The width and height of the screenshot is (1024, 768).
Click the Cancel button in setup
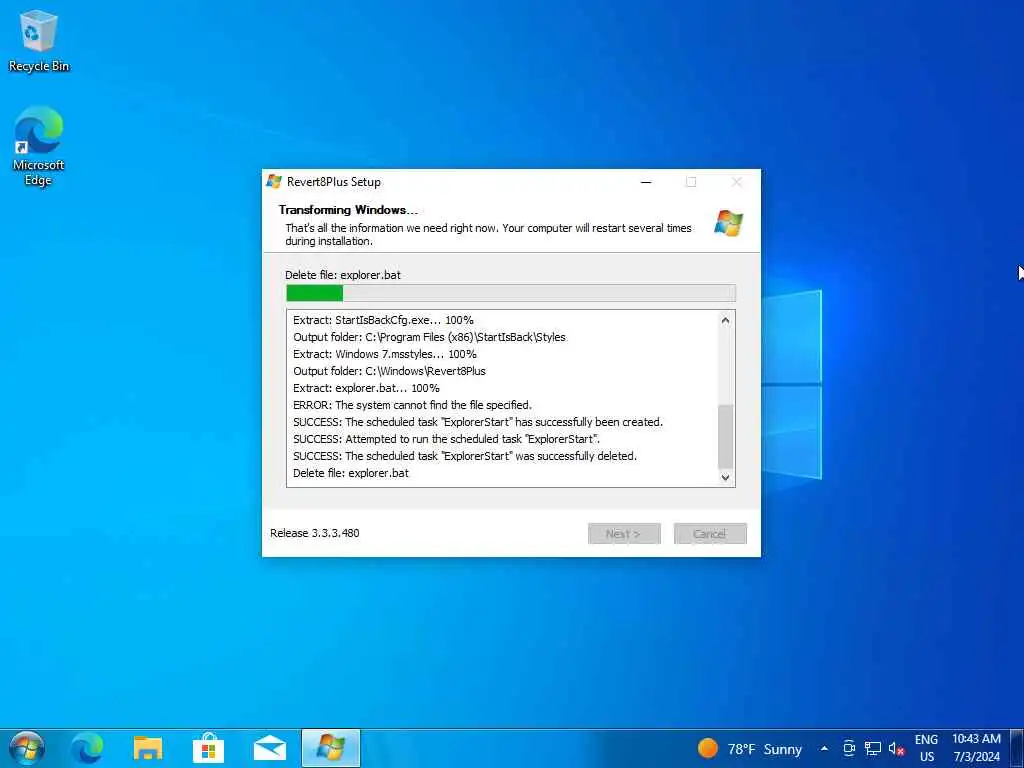(710, 534)
